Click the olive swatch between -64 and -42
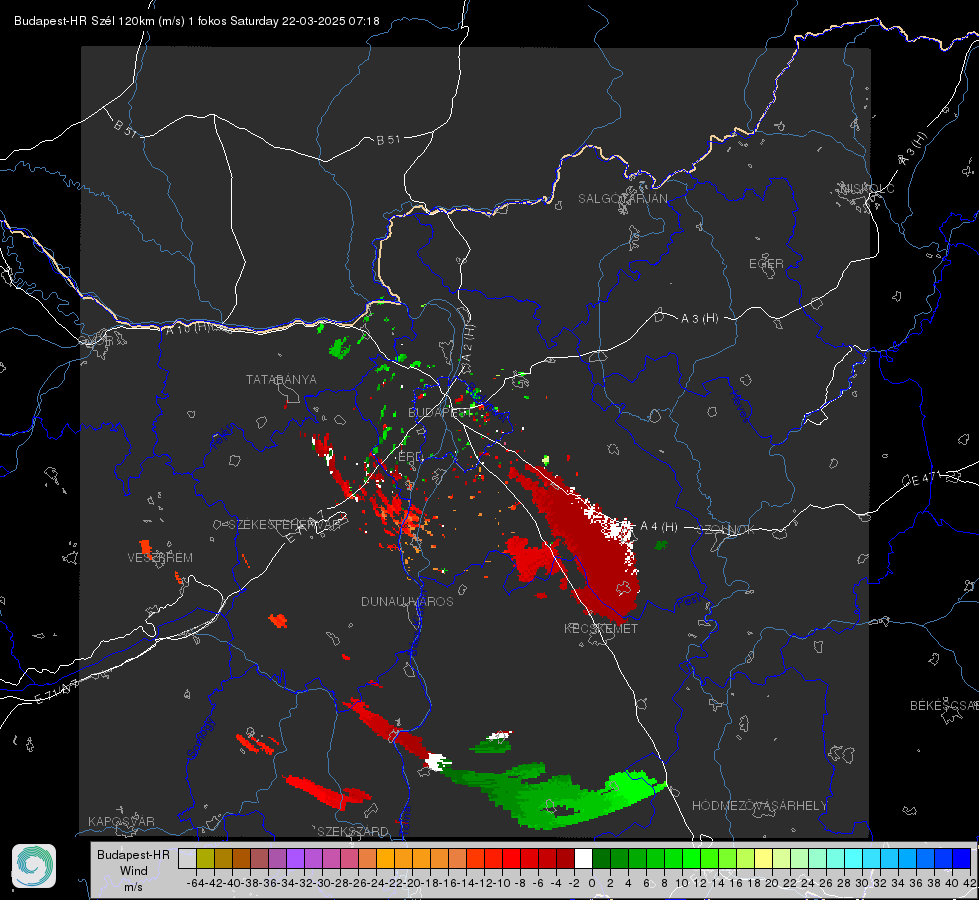Viewport: 979px width, 900px height. (205, 858)
